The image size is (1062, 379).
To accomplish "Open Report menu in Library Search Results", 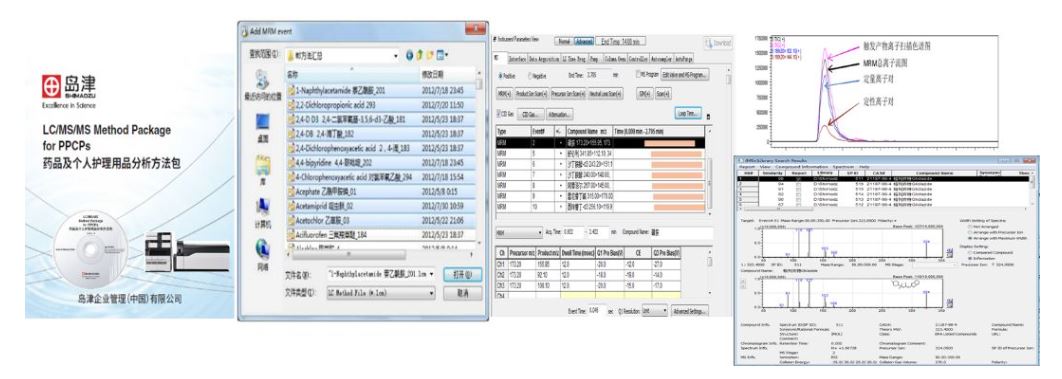I will (746, 166).
